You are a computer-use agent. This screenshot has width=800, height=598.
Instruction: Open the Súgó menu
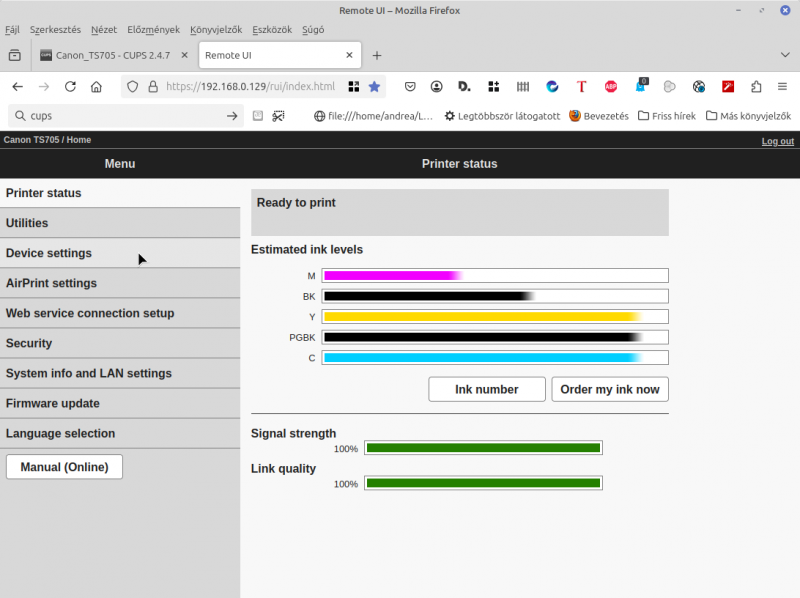313,30
